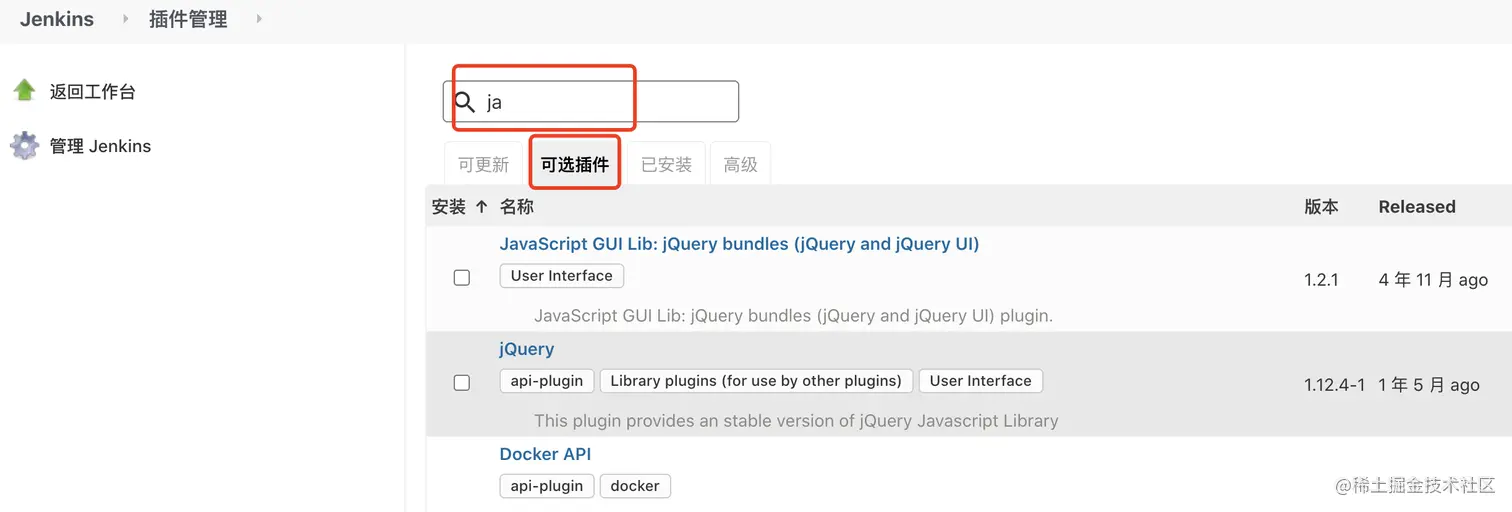Image resolution: width=1512 pixels, height=512 pixels.
Task: Switch to the 高级 tab
Action: point(740,165)
